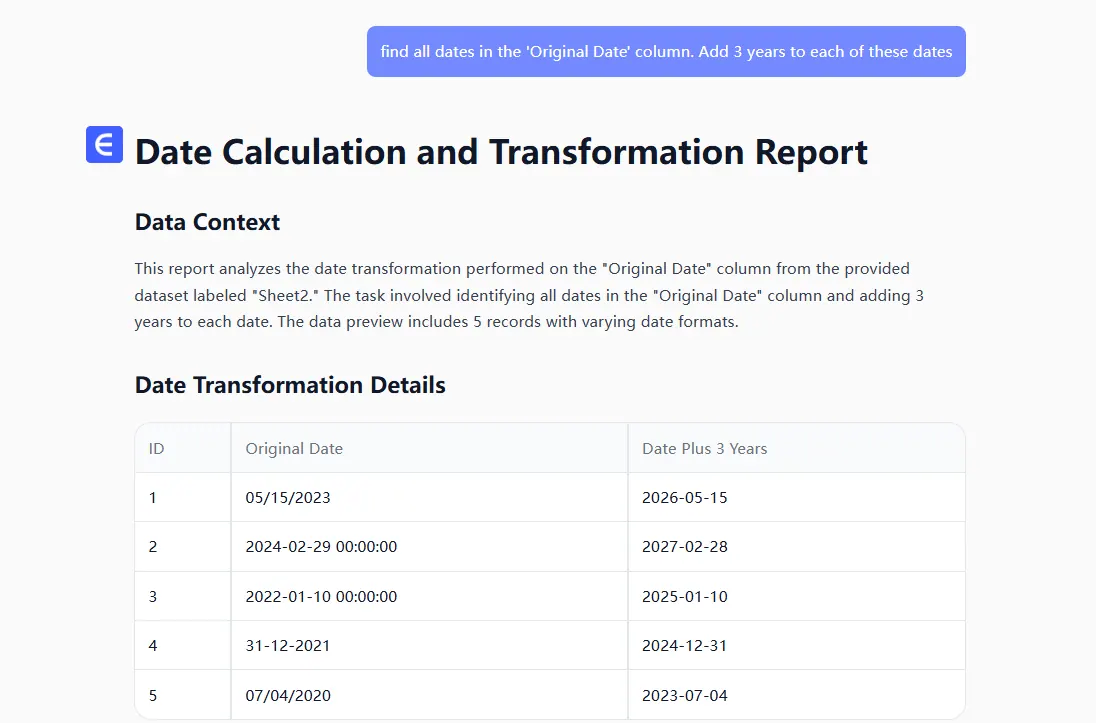
Task: Click the result cell 2023-07-04
Action: tap(685, 695)
